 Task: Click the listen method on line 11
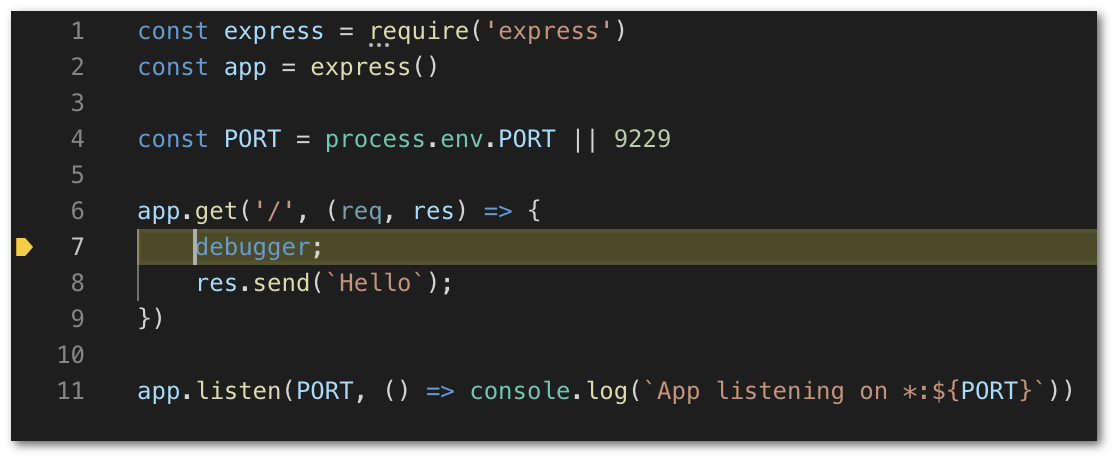(238, 391)
